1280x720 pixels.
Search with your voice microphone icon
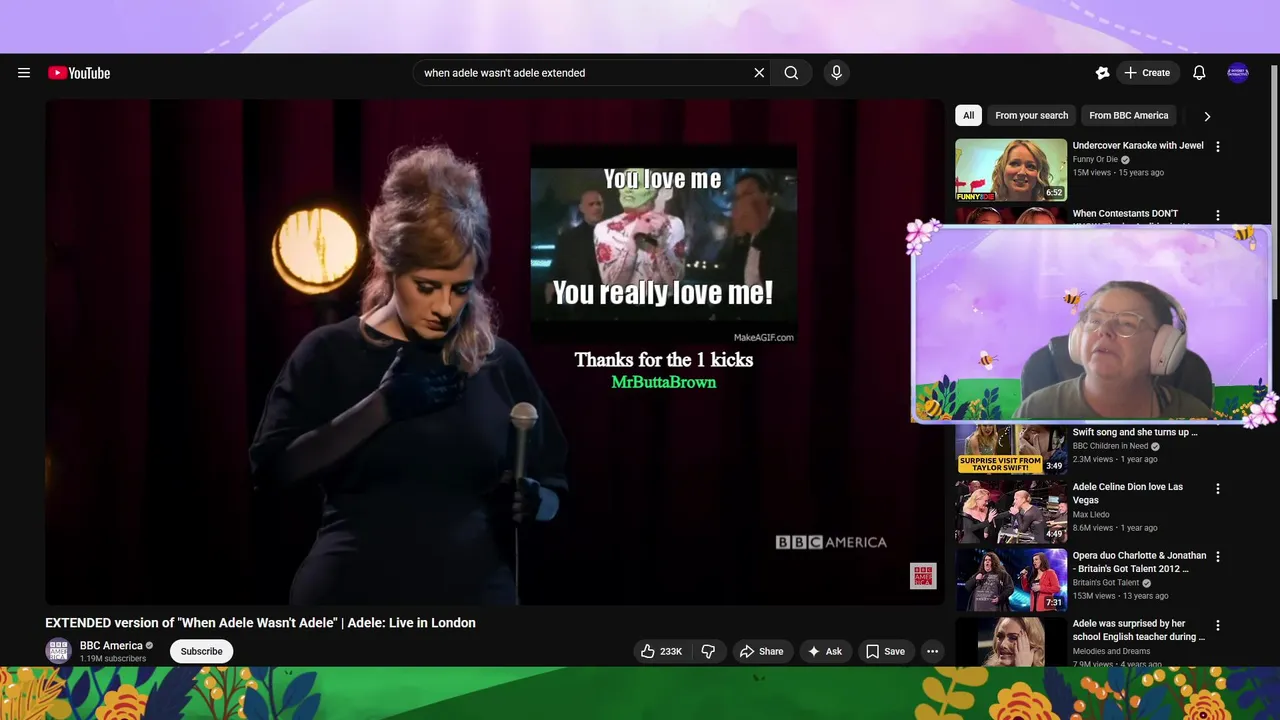pos(837,73)
